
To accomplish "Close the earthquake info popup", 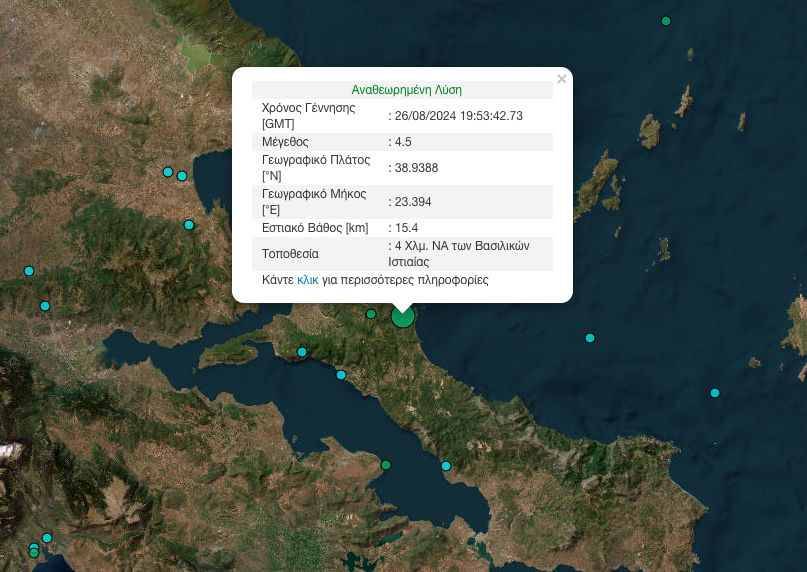I will [x=562, y=79].
